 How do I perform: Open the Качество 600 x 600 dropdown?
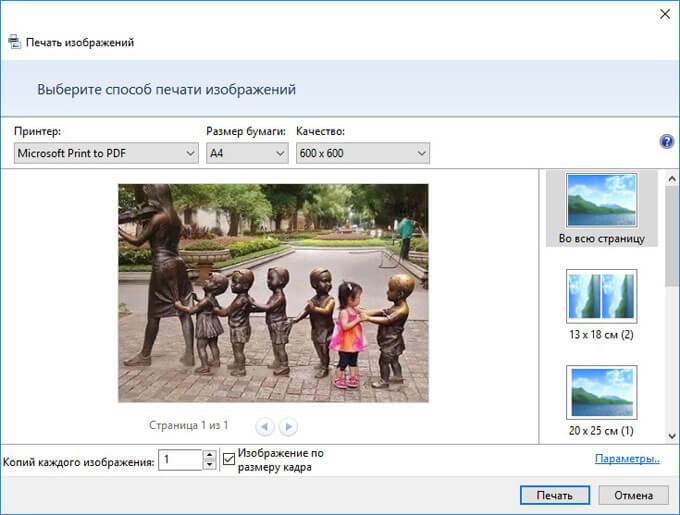click(362, 153)
